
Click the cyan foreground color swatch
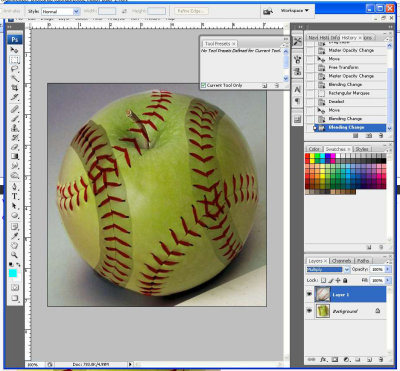click(12, 273)
